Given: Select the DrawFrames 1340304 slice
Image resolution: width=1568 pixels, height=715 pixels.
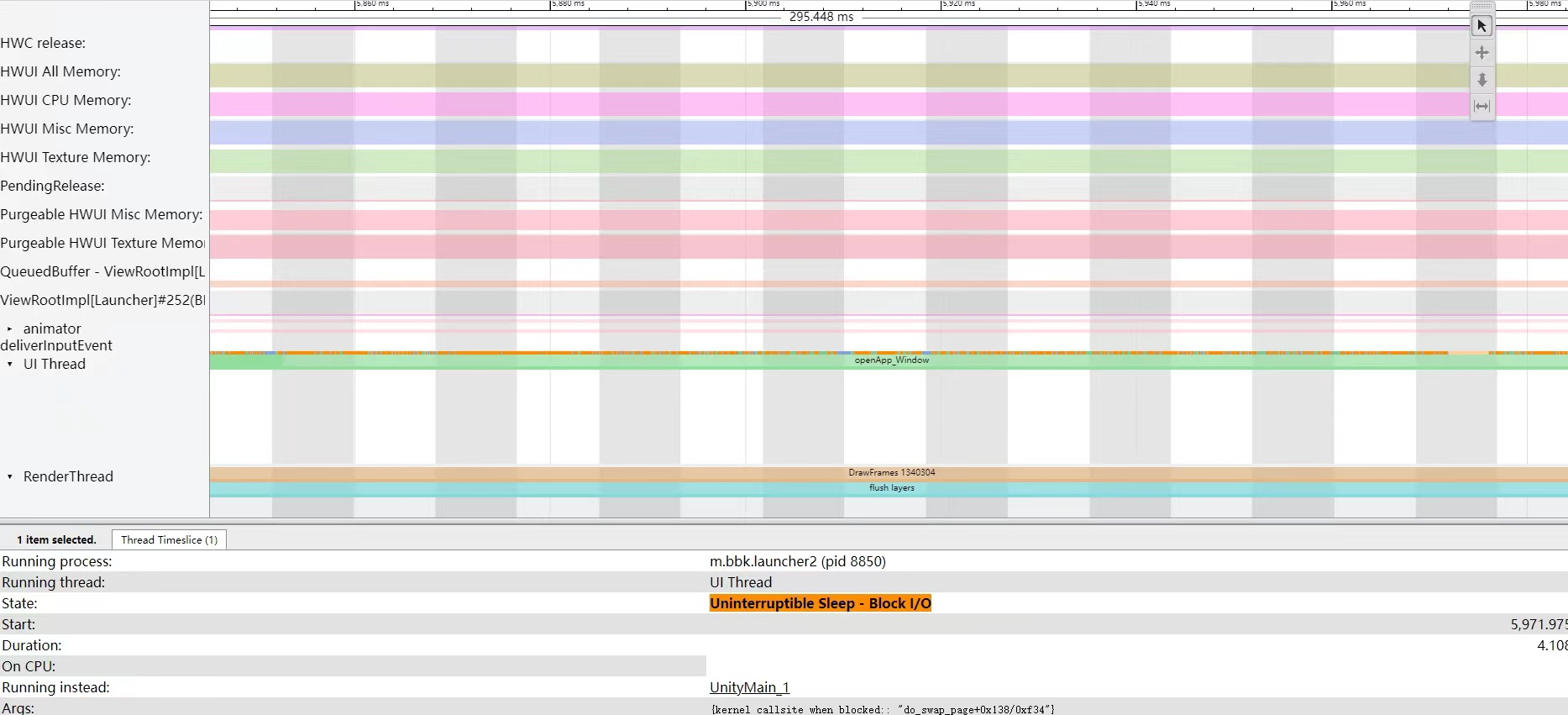Looking at the screenshot, I should tap(891, 473).
